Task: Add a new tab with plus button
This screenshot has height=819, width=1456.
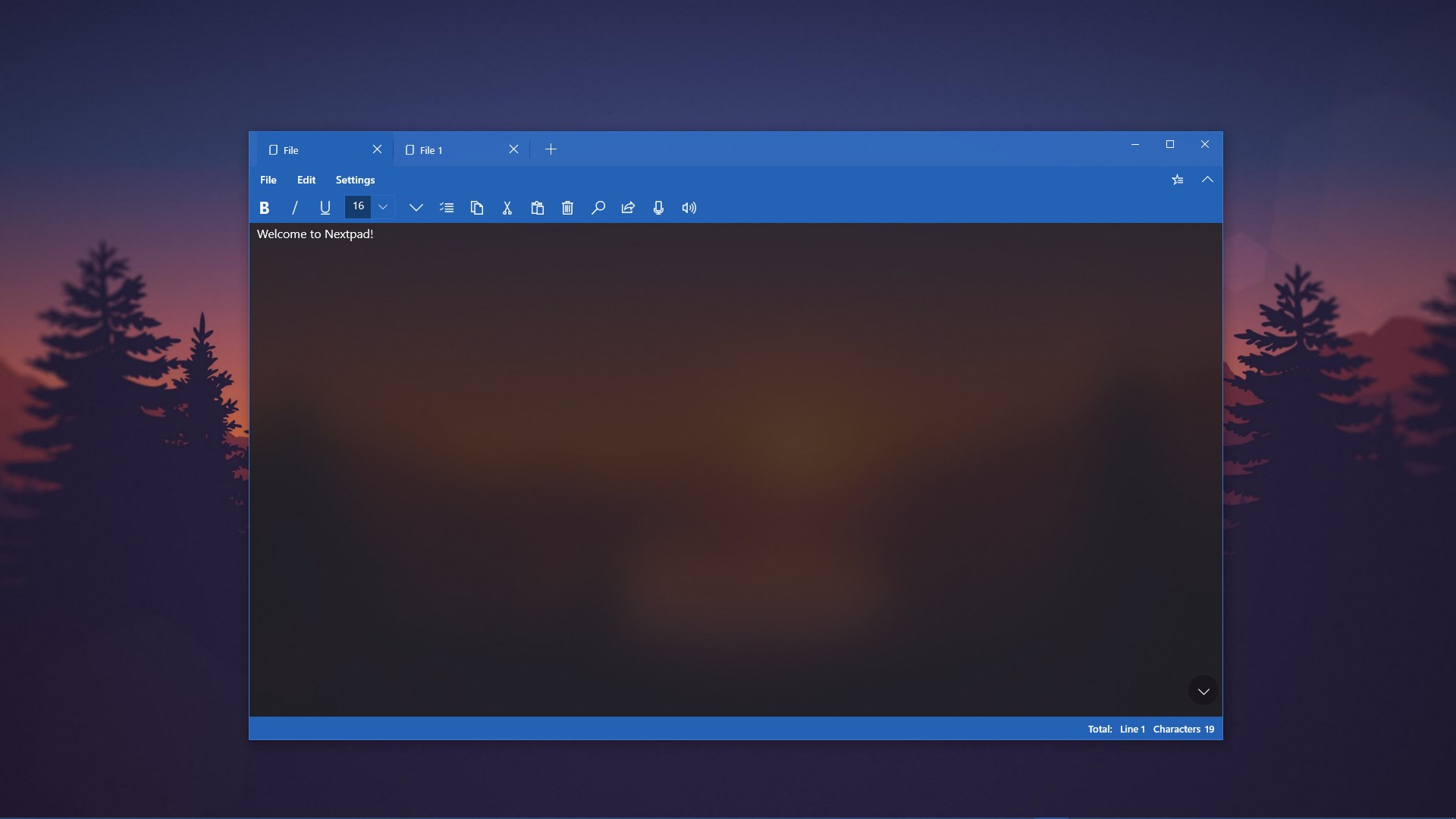Action: 551,149
